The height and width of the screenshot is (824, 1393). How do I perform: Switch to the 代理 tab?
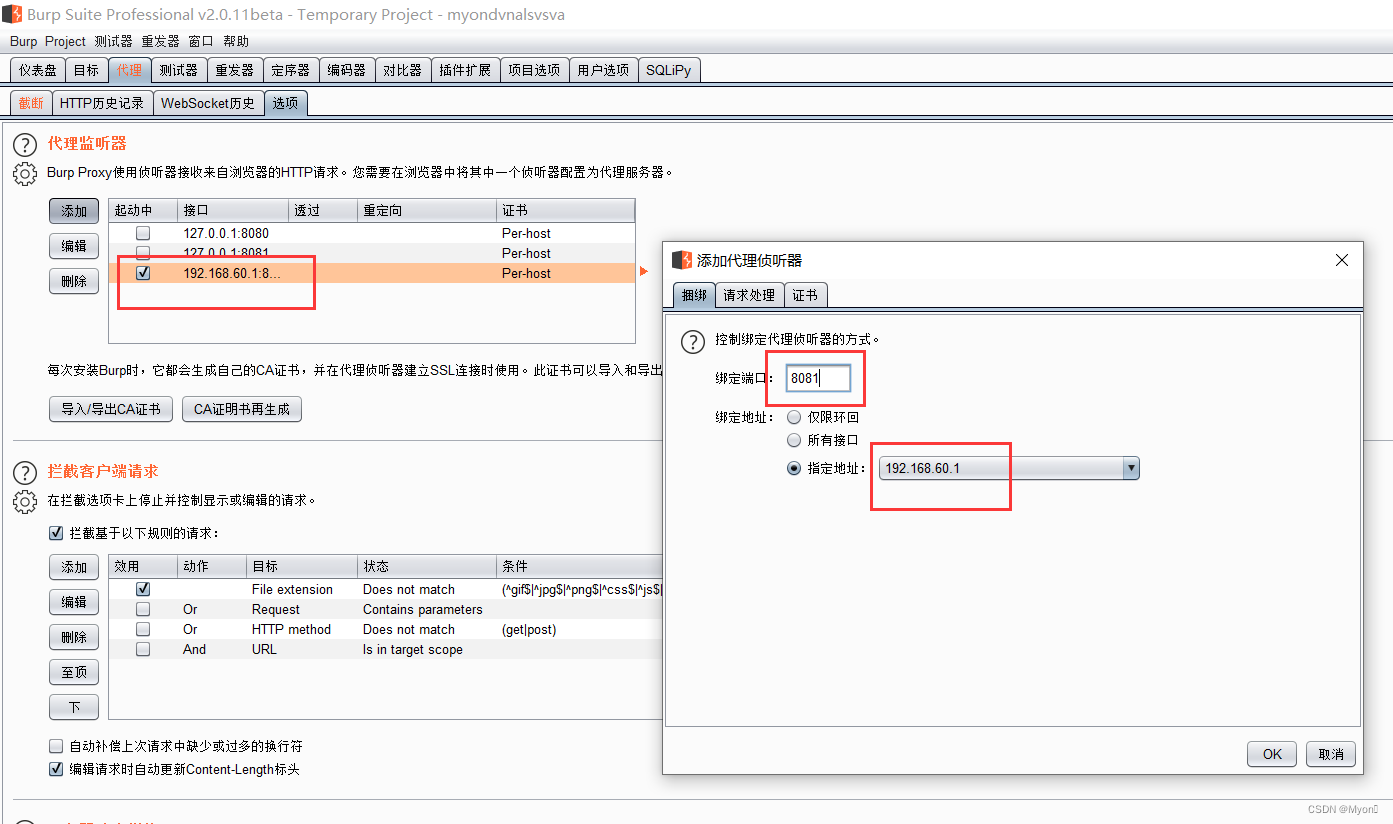coord(129,70)
